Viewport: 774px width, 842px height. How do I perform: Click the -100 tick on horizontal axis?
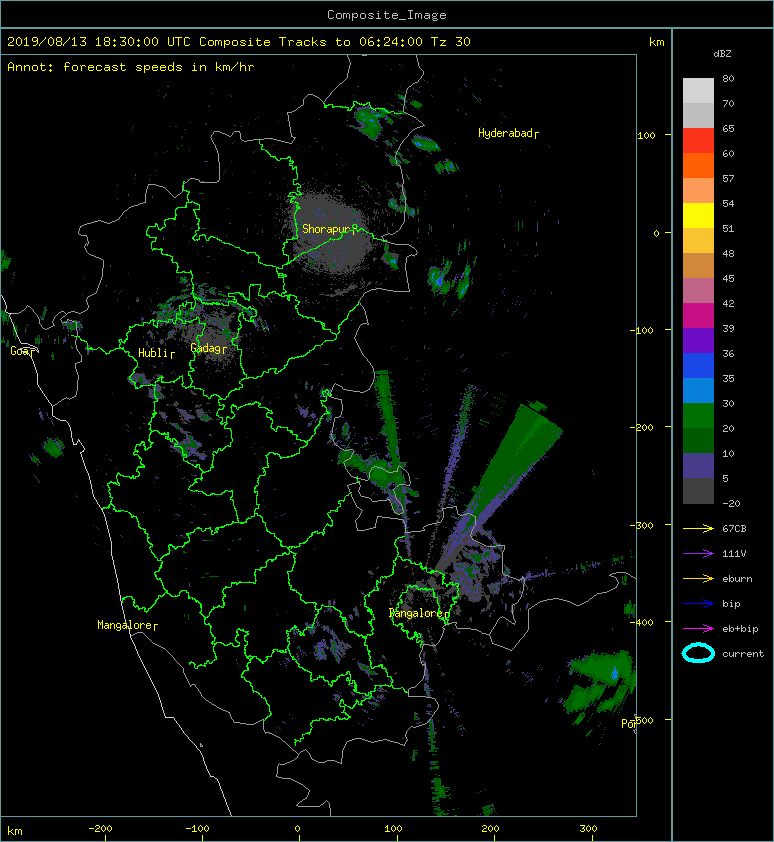point(197,829)
